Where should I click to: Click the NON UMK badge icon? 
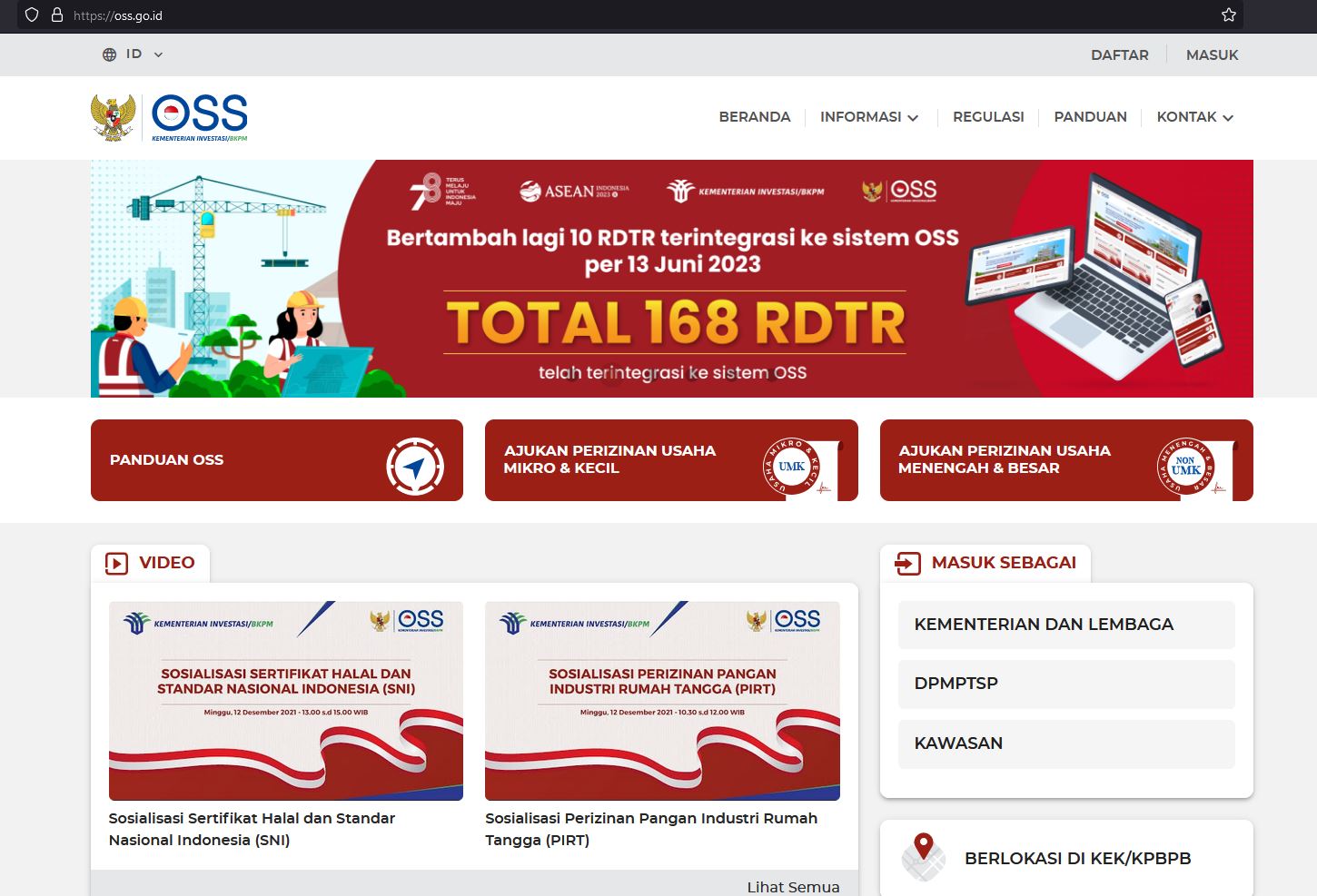1185,467
